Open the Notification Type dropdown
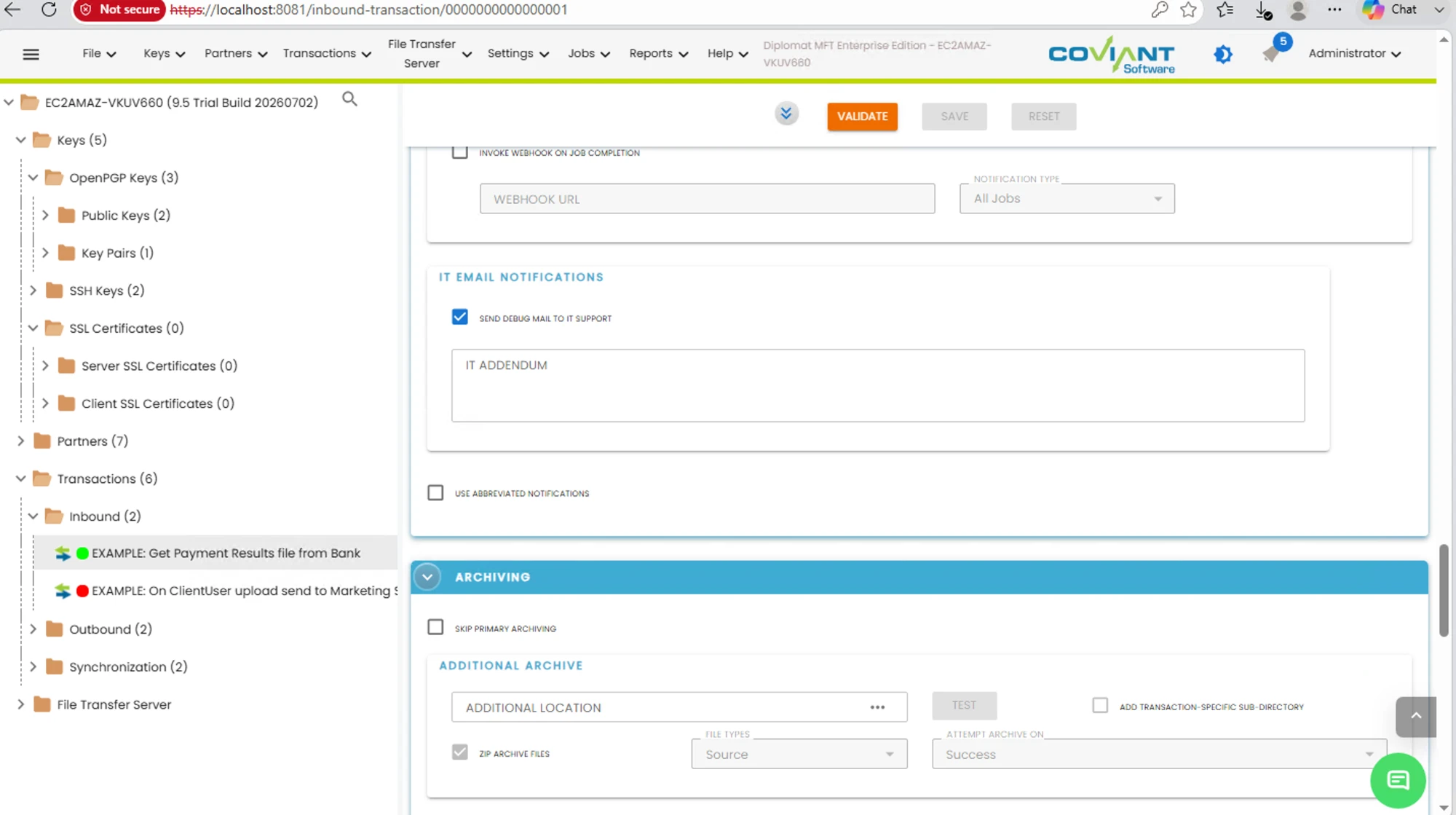Screen dimensions: 1456x815 click(x=1067, y=198)
